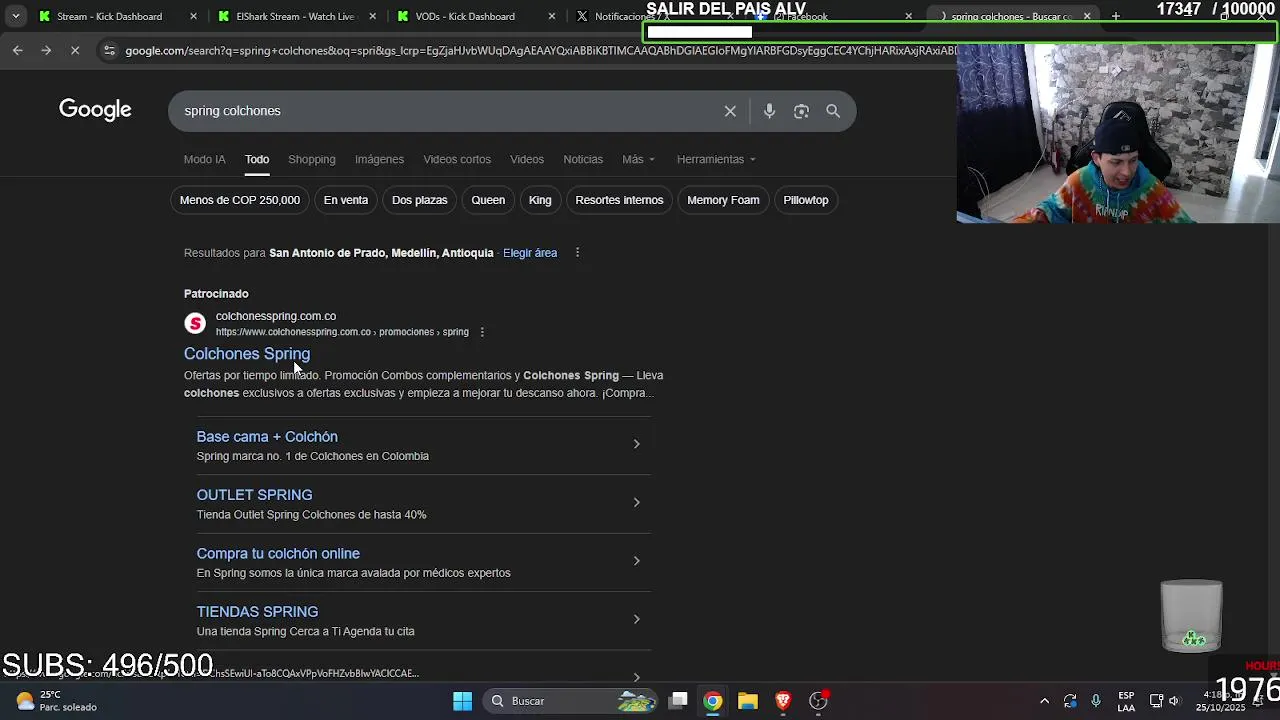The height and width of the screenshot is (720, 1280).
Task: Apply the Pillowtop filter chip
Action: (x=806, y=200)
